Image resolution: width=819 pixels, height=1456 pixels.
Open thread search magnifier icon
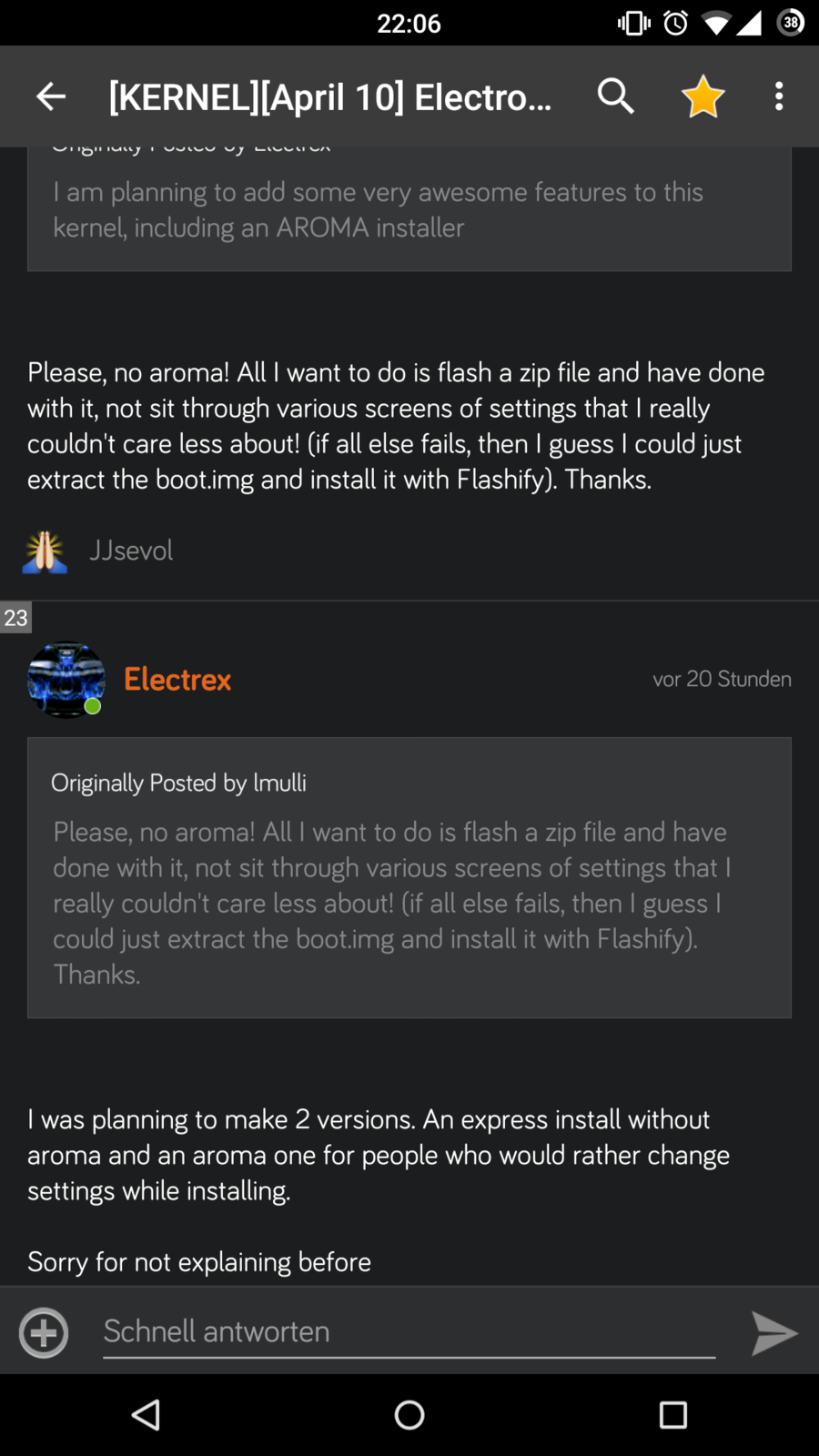point(615,96)
